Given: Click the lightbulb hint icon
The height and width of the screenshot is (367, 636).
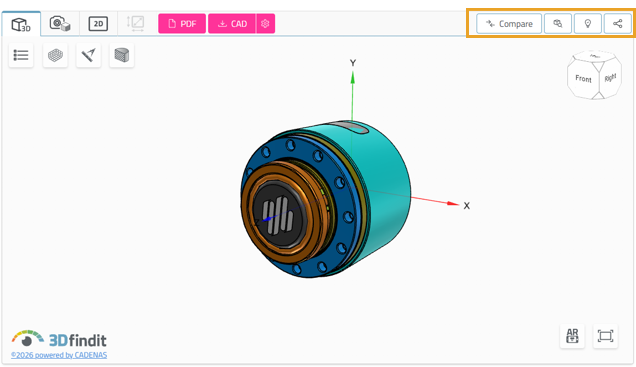Looking at the screenshot, I should 588,24.
